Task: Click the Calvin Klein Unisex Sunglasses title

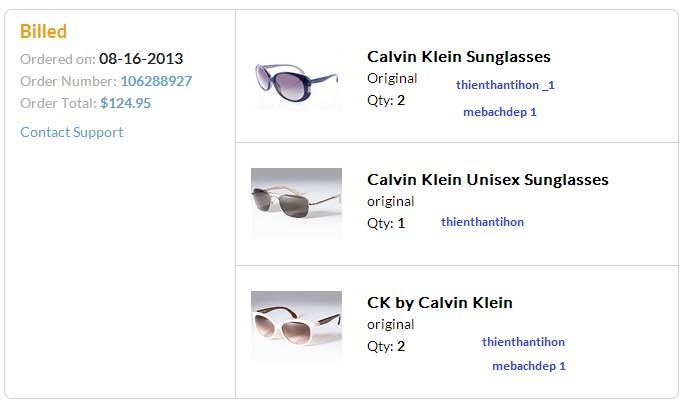Action: (487, 180)
